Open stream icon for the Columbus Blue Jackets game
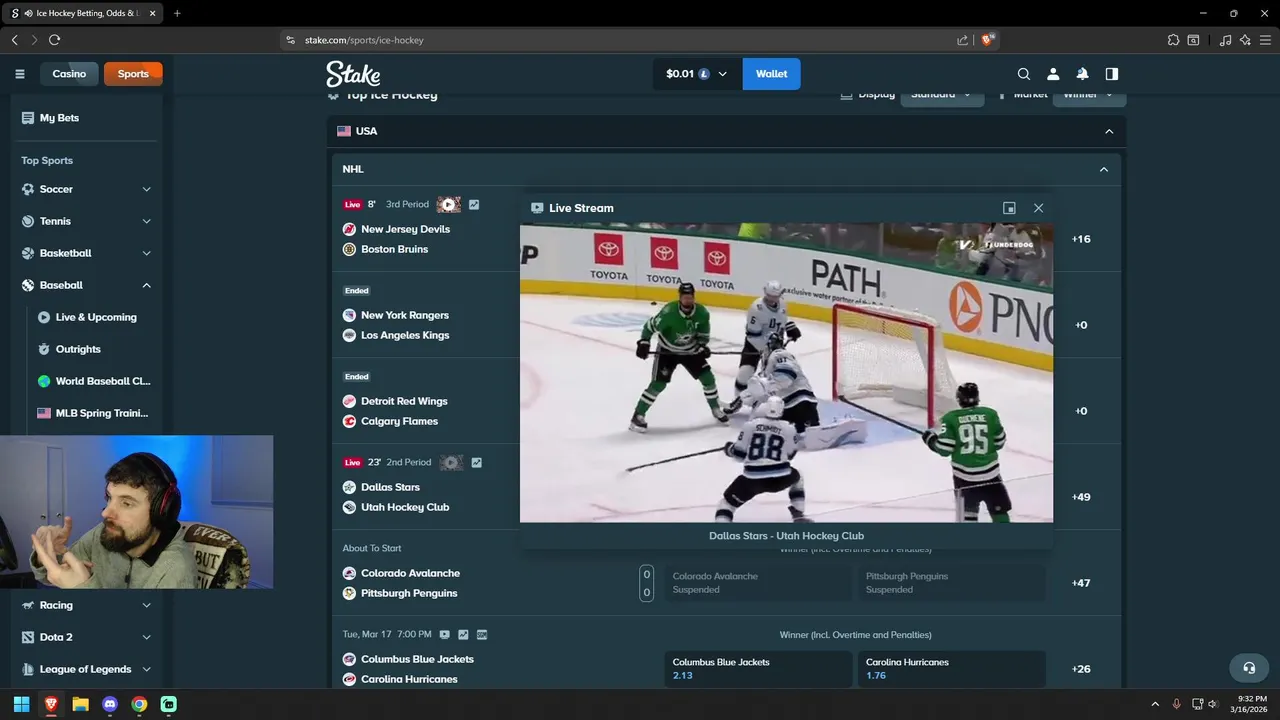1280x720 pixels. coord(444,634)
